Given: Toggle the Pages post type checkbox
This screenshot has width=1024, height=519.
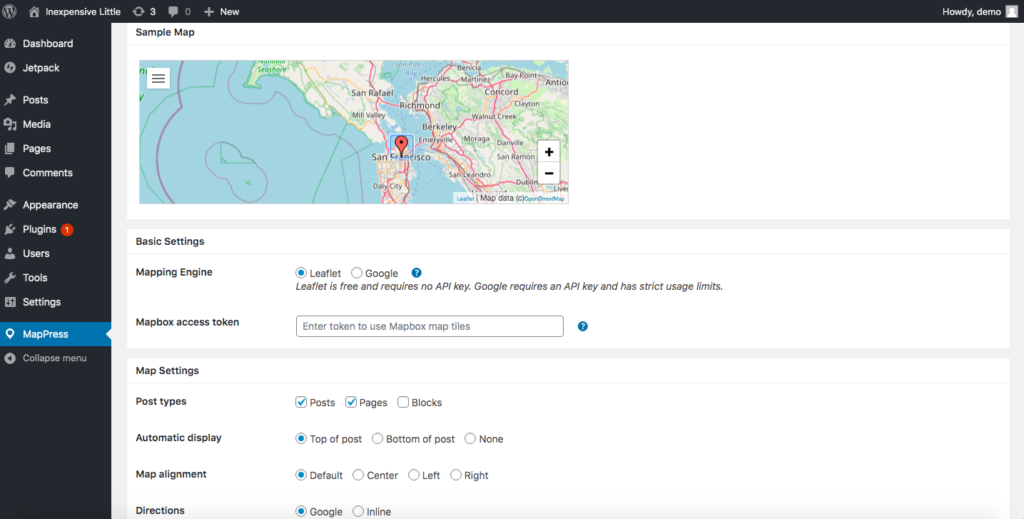Looking at the screenshot, I should coord(351,402).
